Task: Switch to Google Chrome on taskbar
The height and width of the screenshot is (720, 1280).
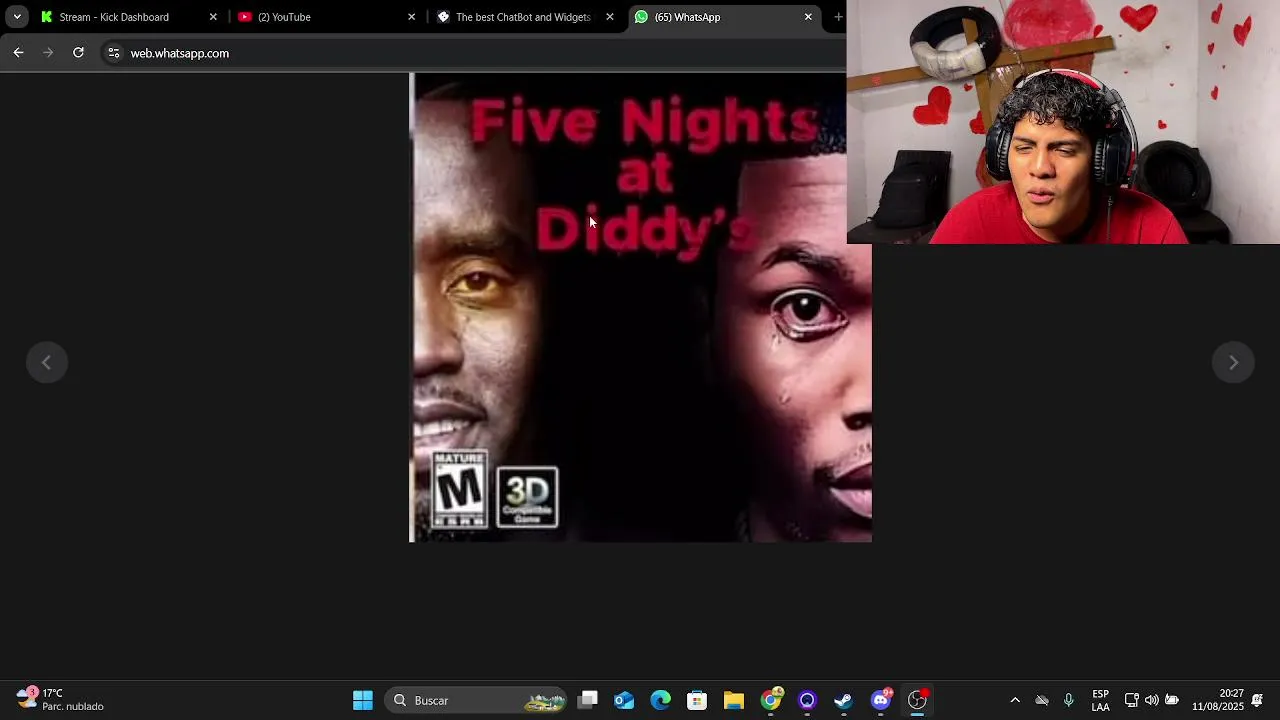Action: pyautogui.click(x=771, y=700)
